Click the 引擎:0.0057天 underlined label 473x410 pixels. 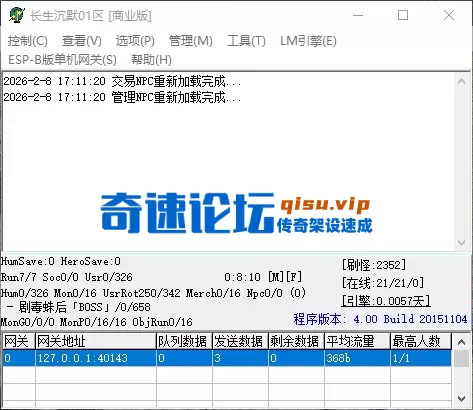pyautogui.click(x=386, y=301)
